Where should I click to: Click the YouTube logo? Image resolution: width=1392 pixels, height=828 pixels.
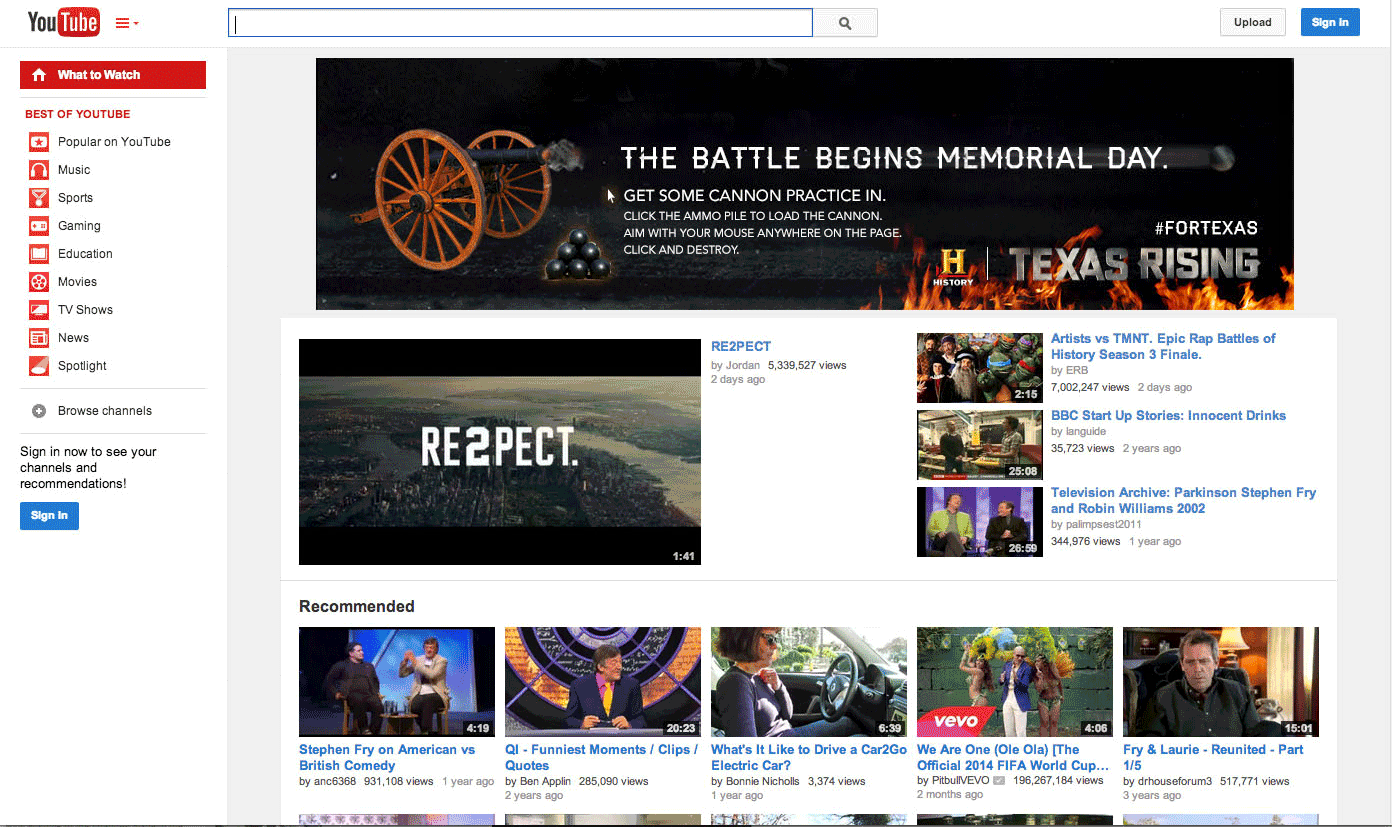click(63, 21)
